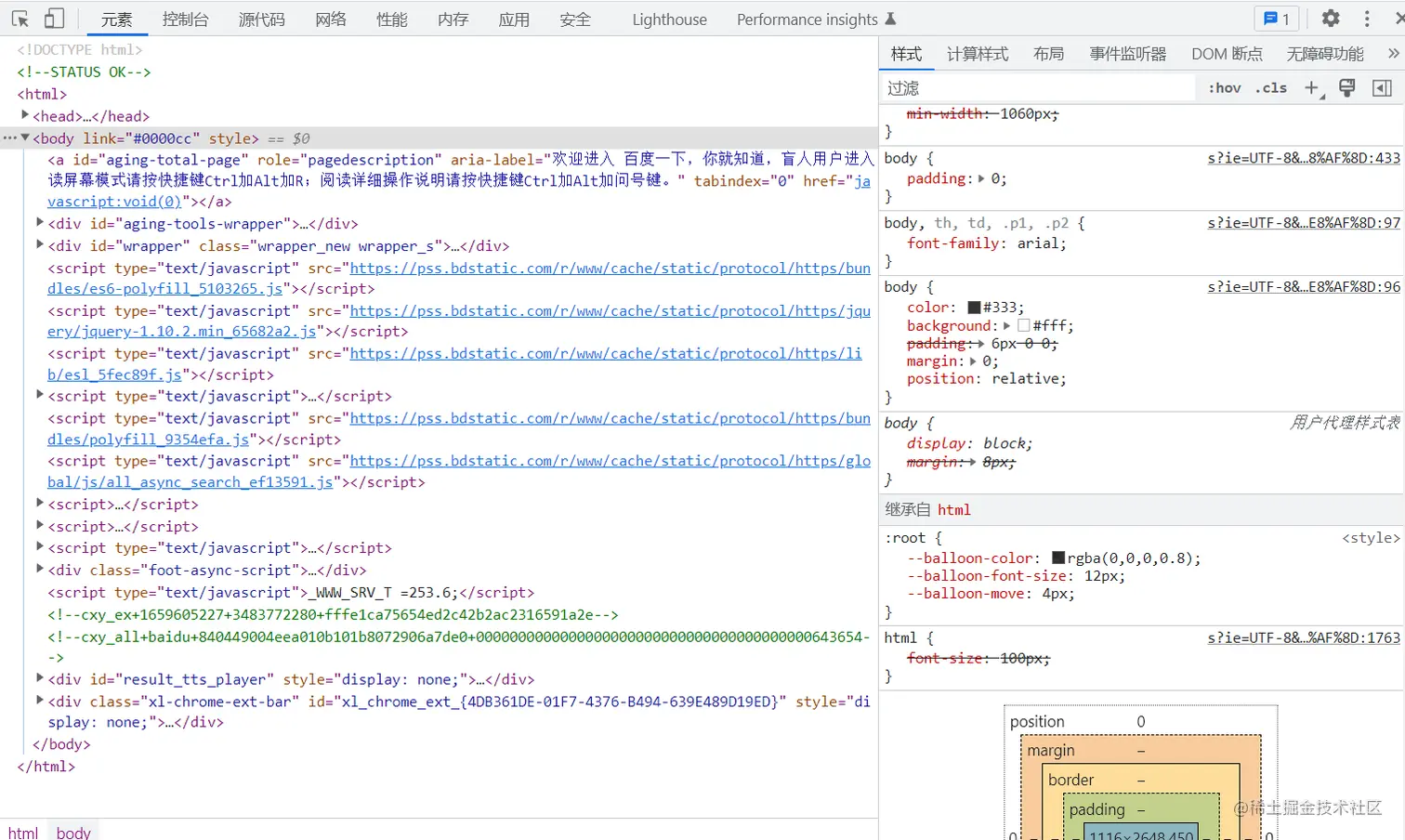Open the balloon-color rgba swatch
1405x840 pixels.
pos(1058,558)
